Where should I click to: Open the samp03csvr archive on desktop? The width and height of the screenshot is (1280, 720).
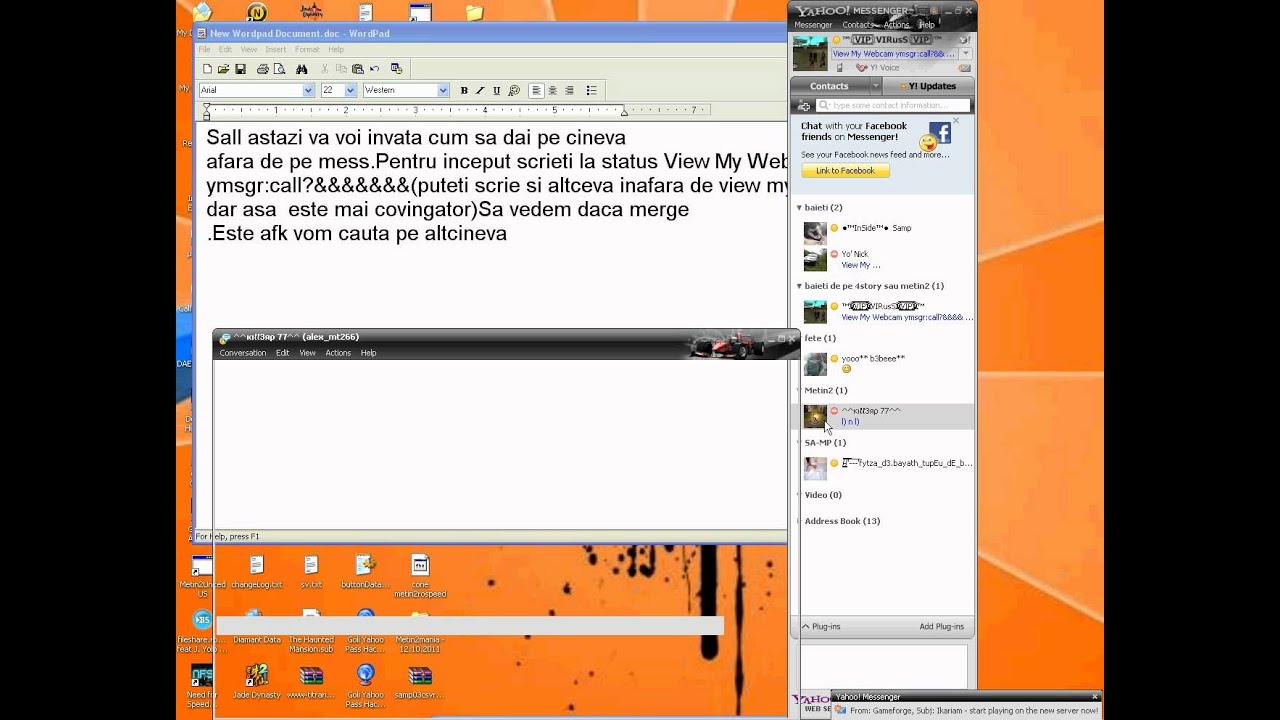coord(420,681)
